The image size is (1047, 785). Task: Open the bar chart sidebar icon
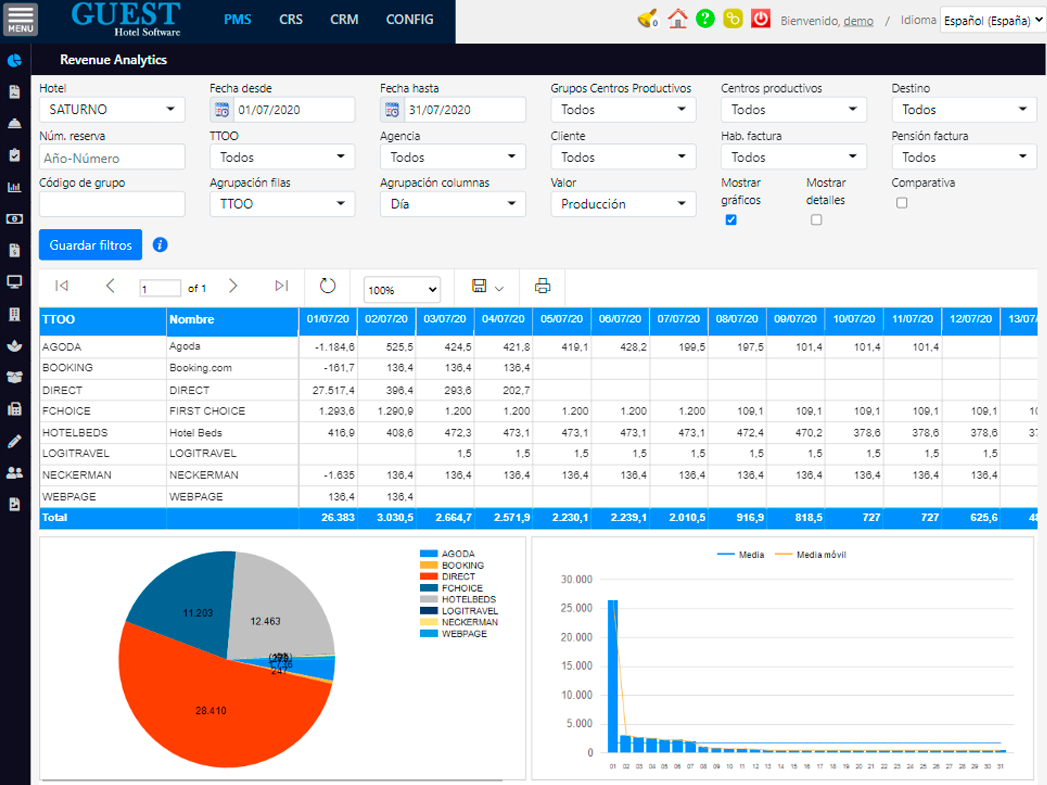click(14, 187)
